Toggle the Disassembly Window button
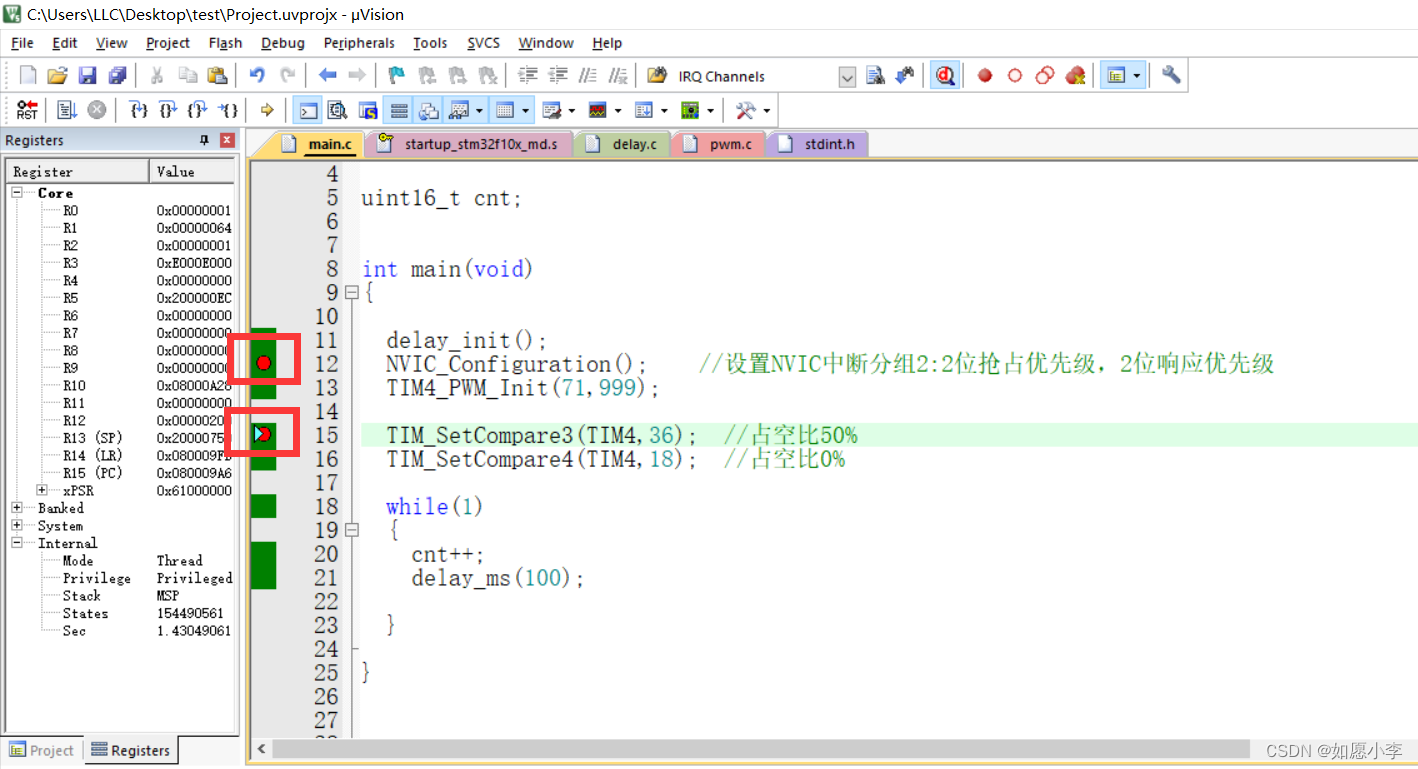The height and width of the screenshot is (769, 1418). (337, 110)
